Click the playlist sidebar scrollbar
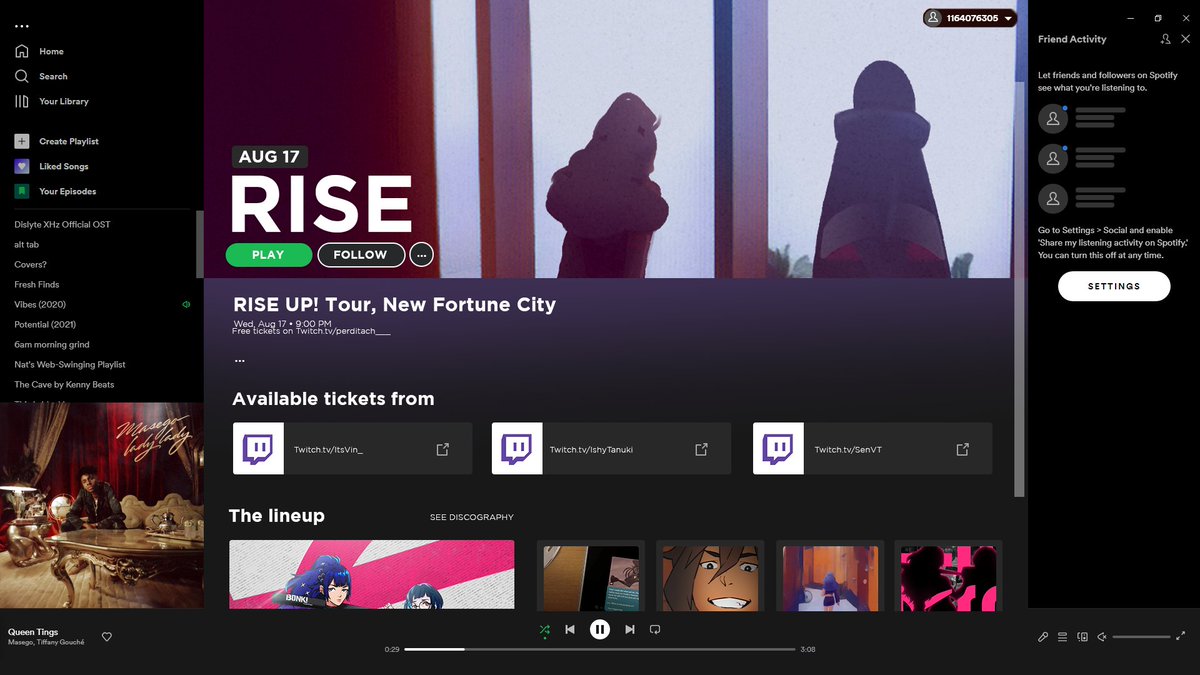Screen dimensions: 1200x675 (x=199, y=244)
